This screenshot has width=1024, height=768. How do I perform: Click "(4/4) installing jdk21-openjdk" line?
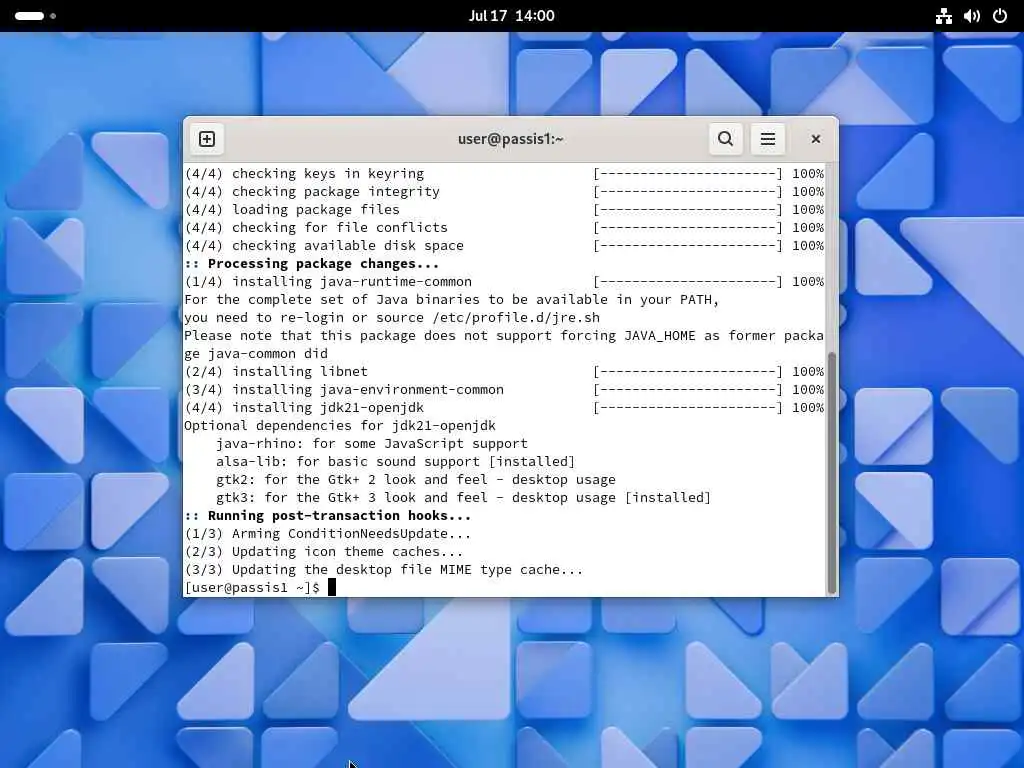(x=505, y=408)
